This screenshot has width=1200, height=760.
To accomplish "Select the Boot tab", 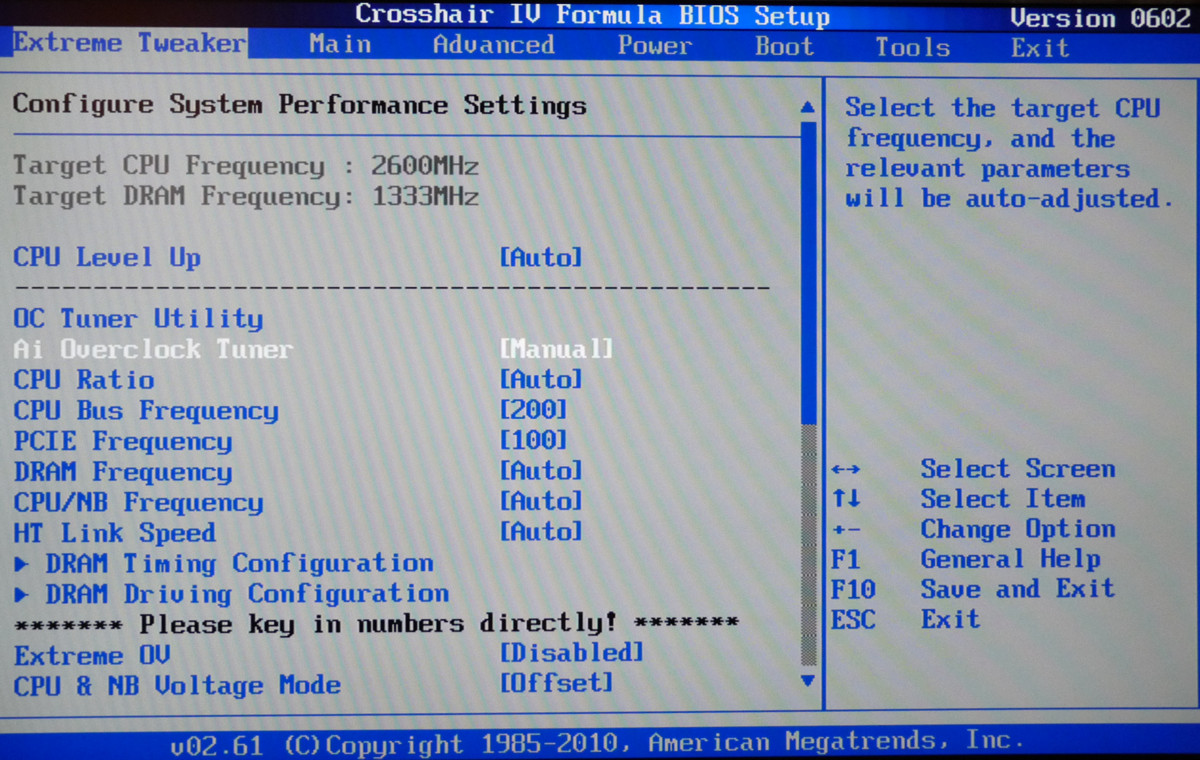I will click(x=785, y=47).
